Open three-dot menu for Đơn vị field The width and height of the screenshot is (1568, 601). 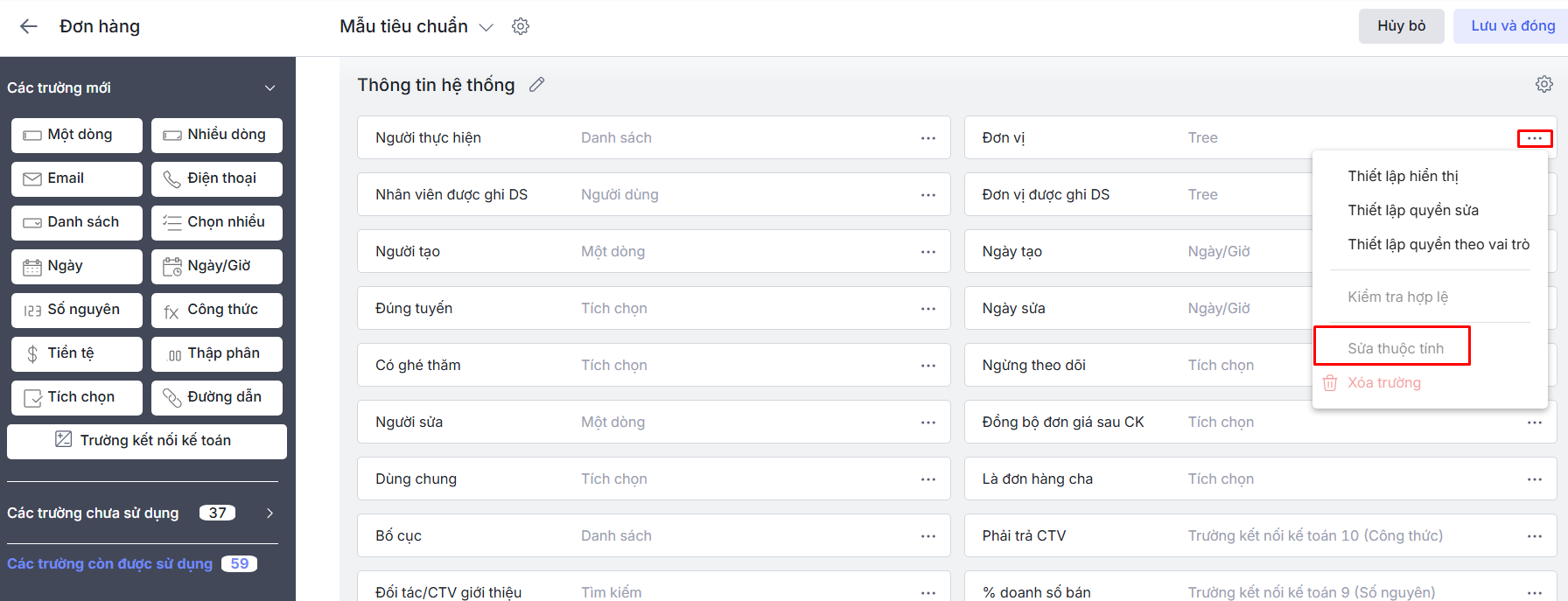pos(1534,138)
